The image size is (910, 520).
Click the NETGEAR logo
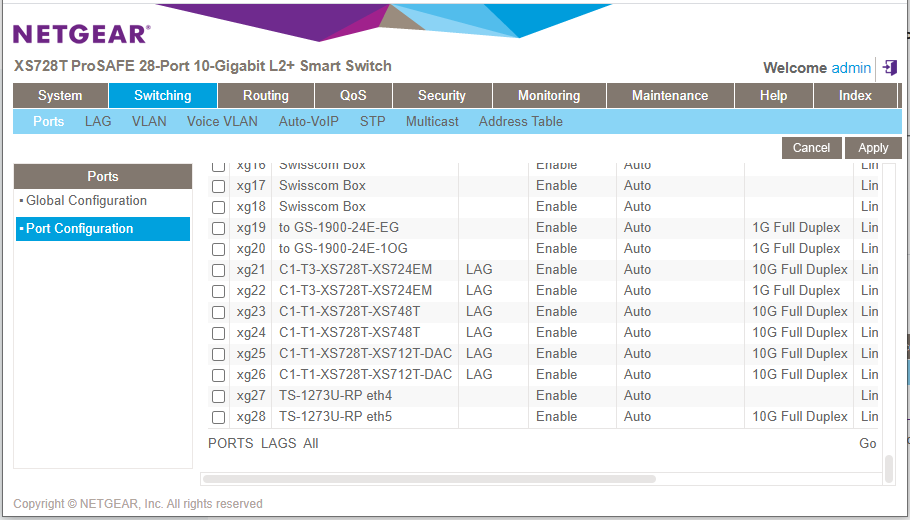coord(81,34)
